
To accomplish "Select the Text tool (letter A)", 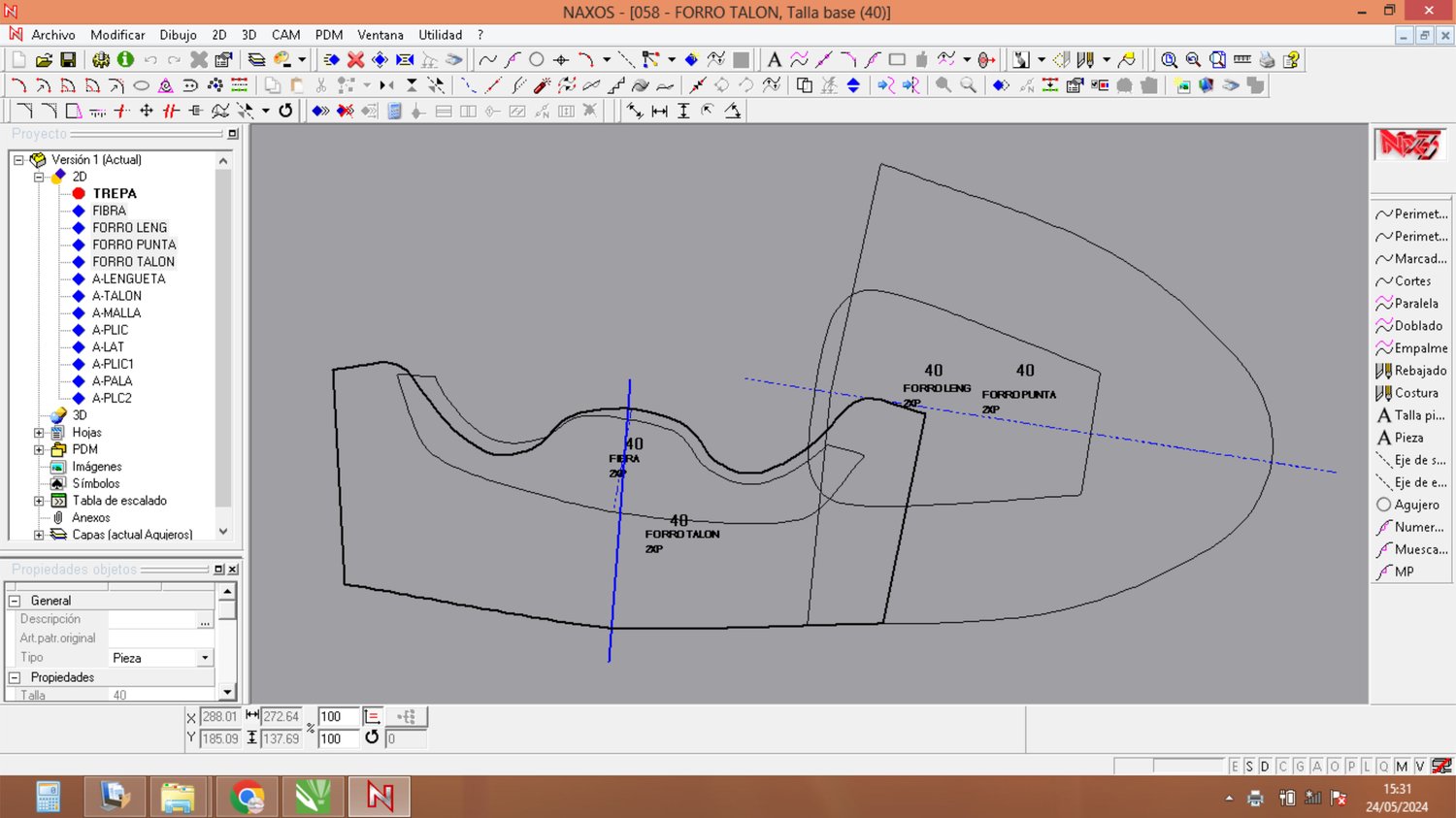I will [x=774, y=60].
